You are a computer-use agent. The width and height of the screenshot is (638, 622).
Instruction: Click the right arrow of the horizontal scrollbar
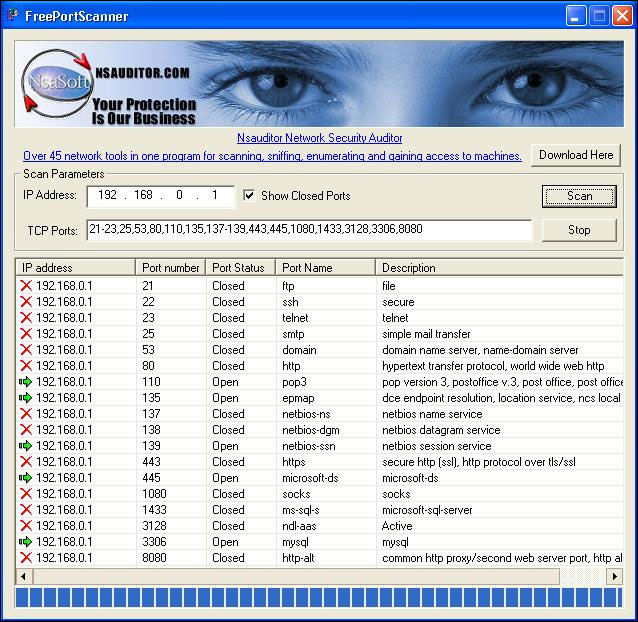[x=615, y=577]
